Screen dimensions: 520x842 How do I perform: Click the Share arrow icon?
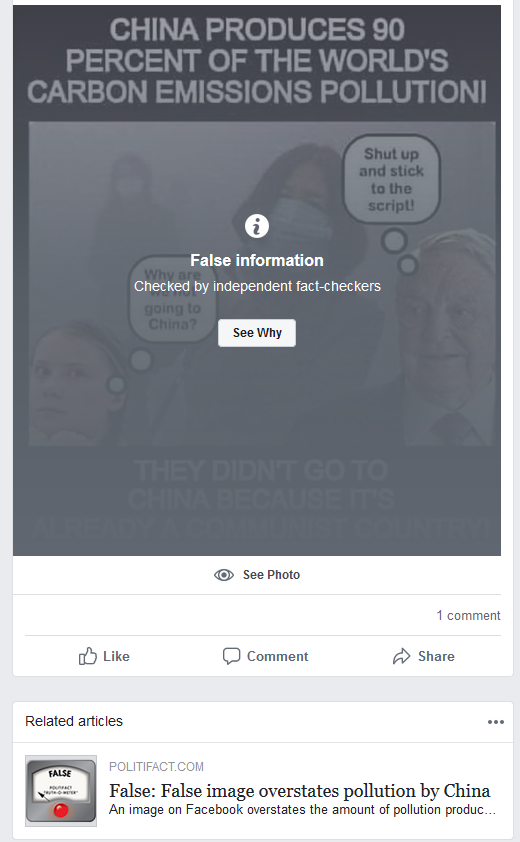401,656
